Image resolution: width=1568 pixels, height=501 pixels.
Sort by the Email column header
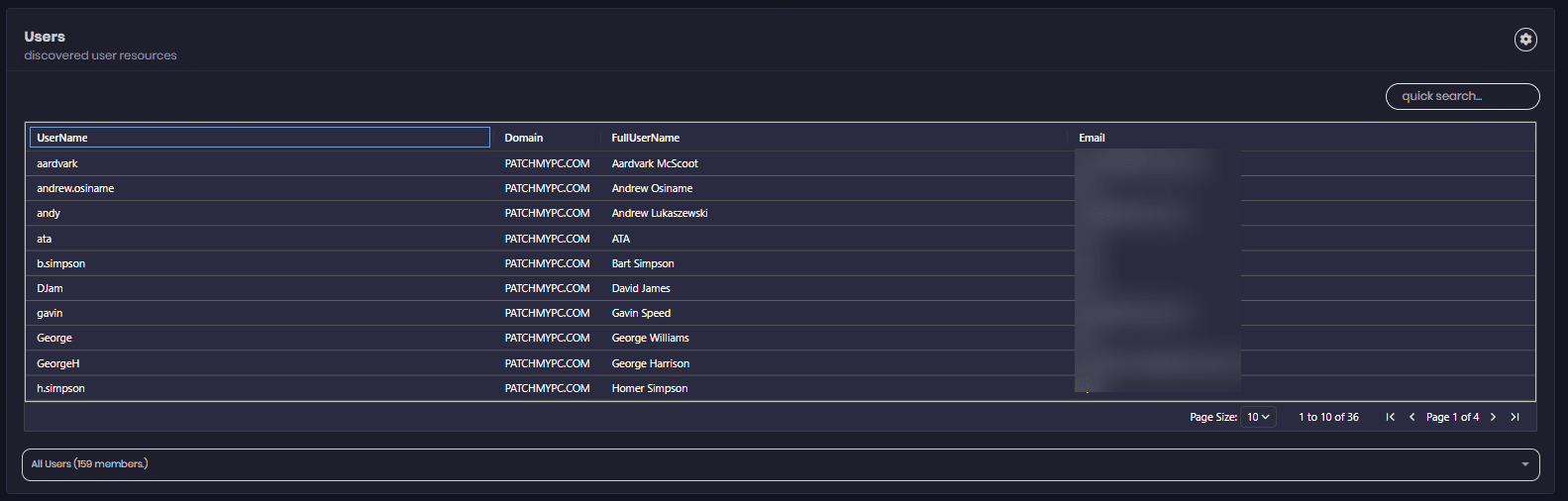(x=1092, y=138)
